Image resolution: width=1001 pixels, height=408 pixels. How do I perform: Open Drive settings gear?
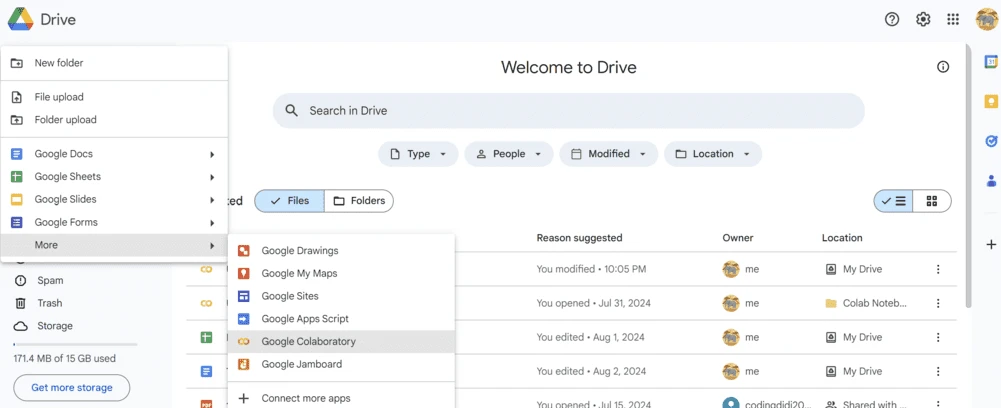(x=923, y=19)
